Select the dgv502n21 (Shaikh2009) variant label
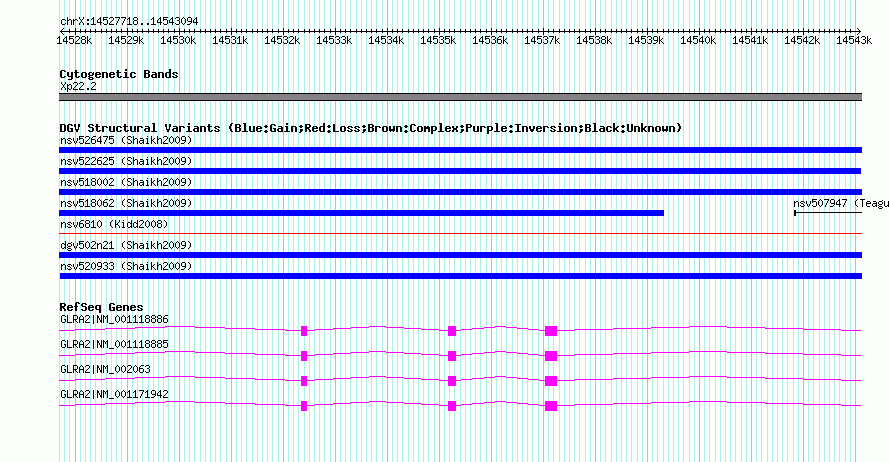Screen dimensions: 890x462 coord(126,245)
